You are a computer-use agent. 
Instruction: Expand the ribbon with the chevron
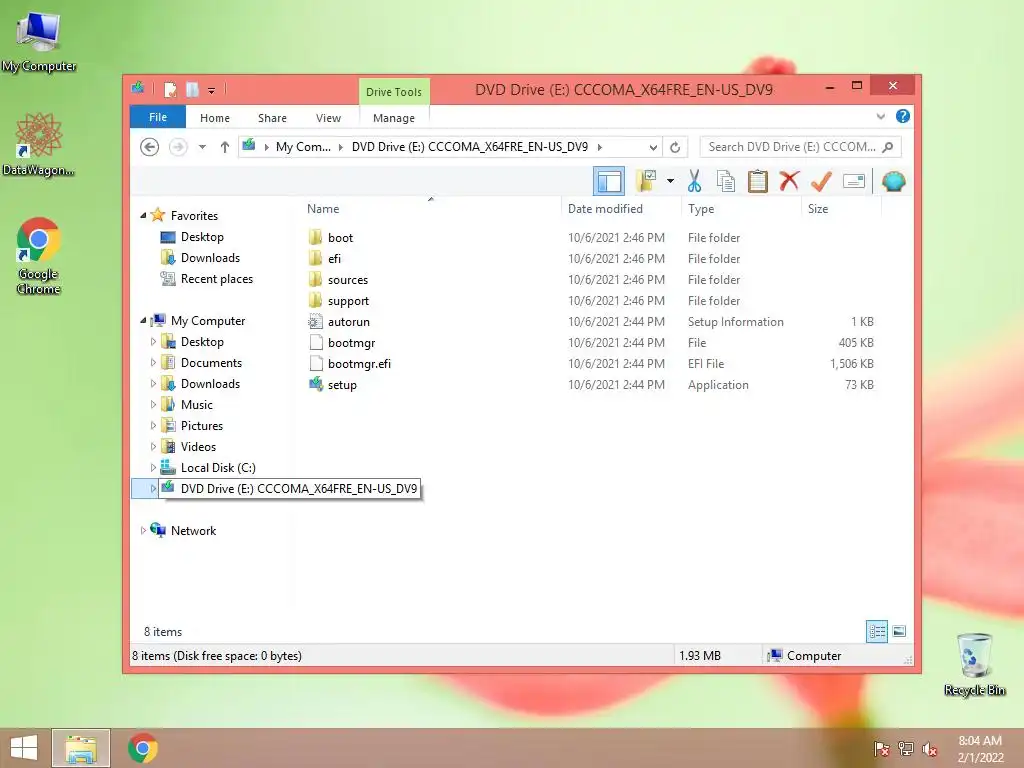880,116
